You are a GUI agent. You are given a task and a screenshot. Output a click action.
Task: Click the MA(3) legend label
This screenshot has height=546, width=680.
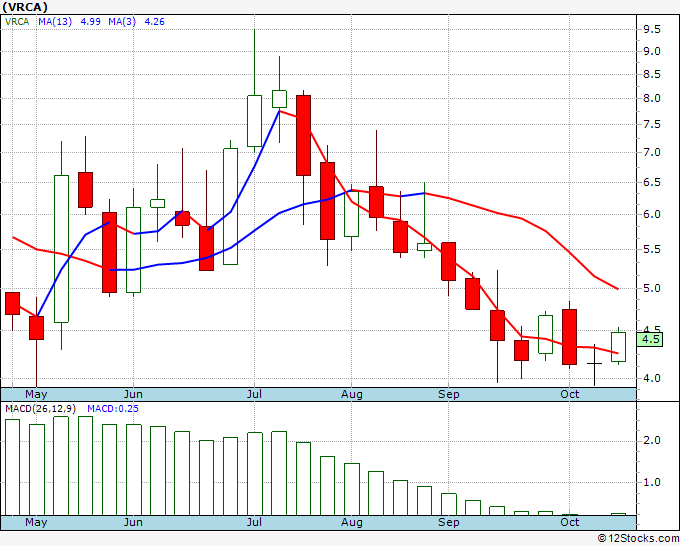(x=122, y=22)
